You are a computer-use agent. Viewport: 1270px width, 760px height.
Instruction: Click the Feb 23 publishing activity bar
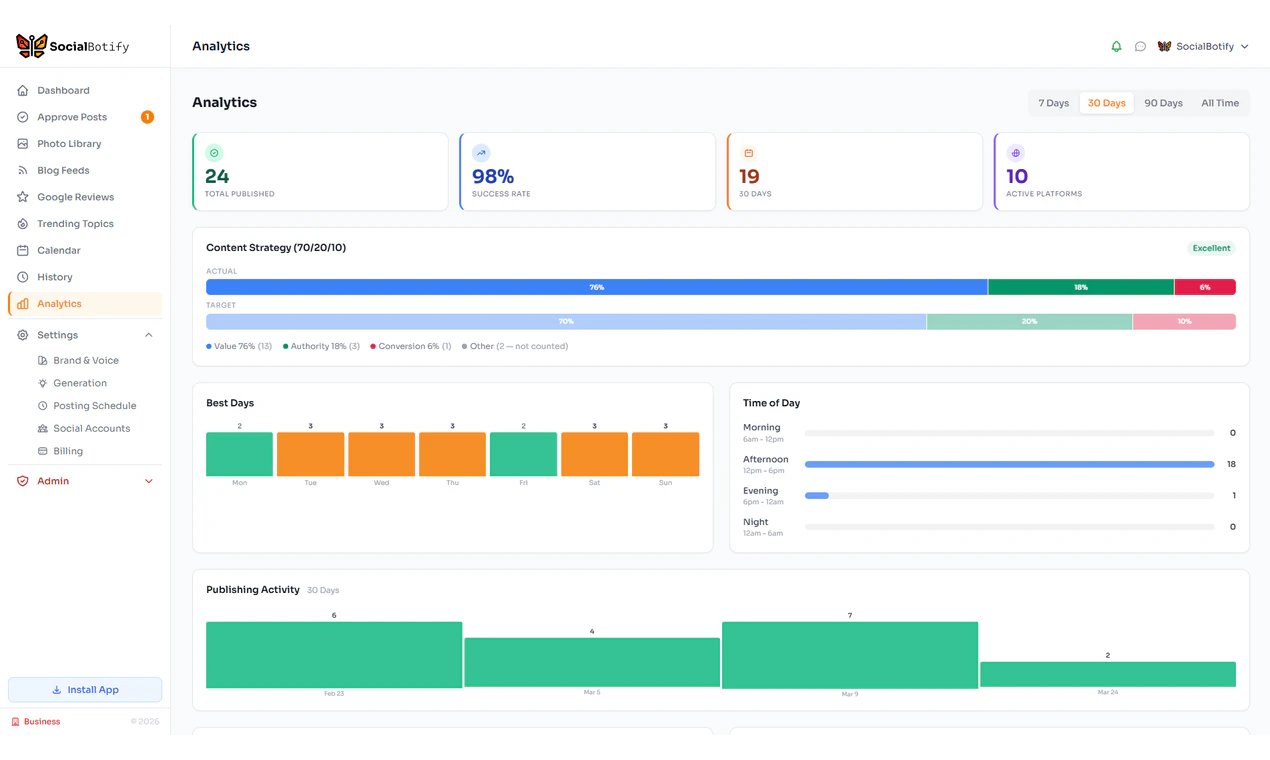click(x=334, y=655)
